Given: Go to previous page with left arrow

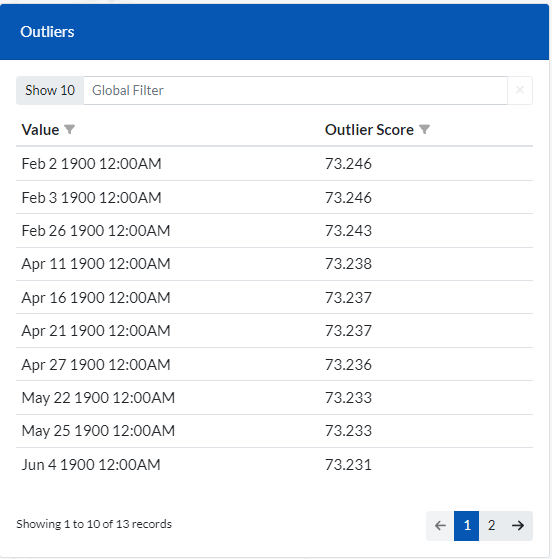Looking at the screenshot, I should pos(440,525).
